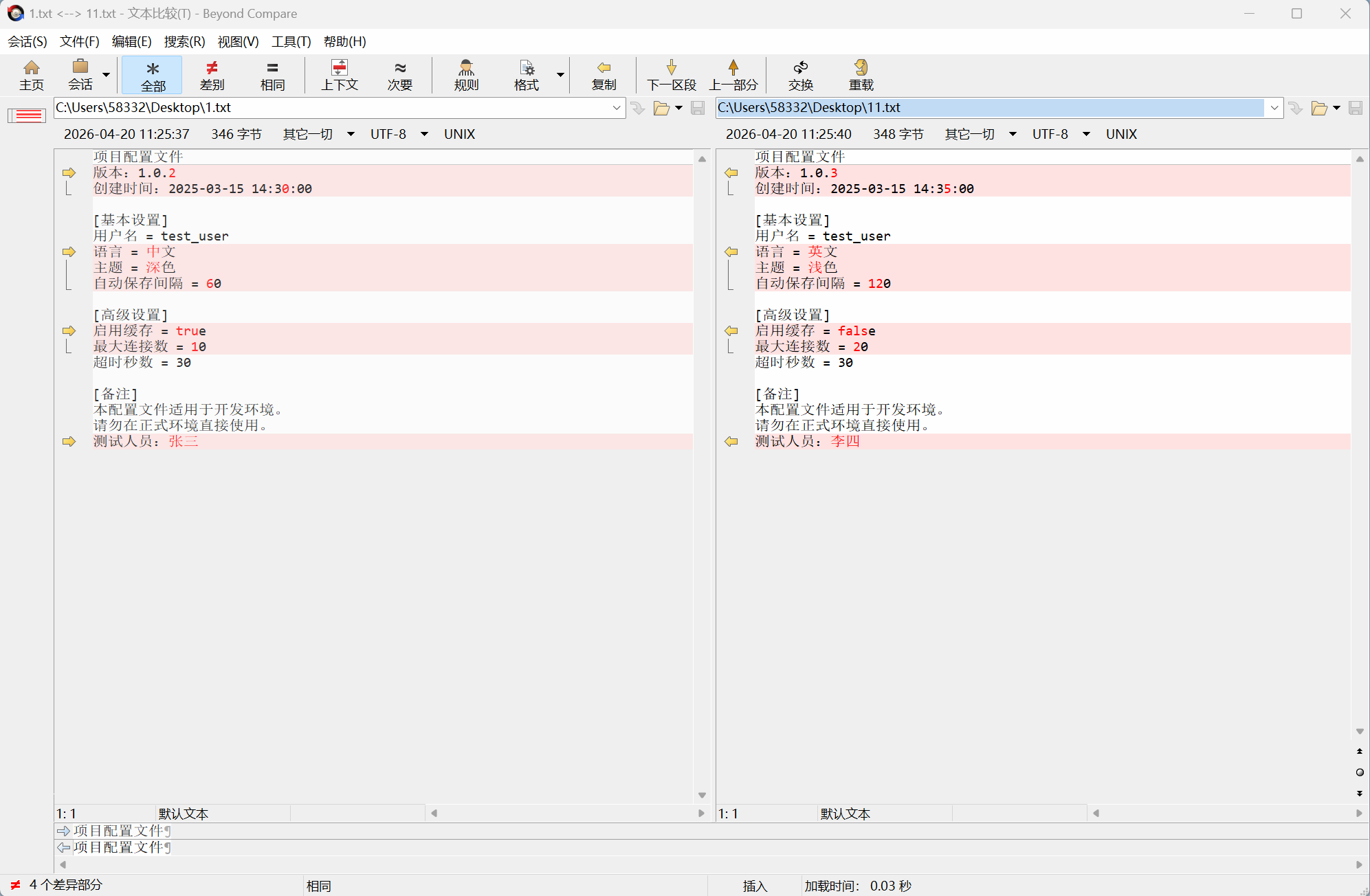Toggle 全部 show all lines
This screenshot has width=1370, height=896.
point(153,74)
